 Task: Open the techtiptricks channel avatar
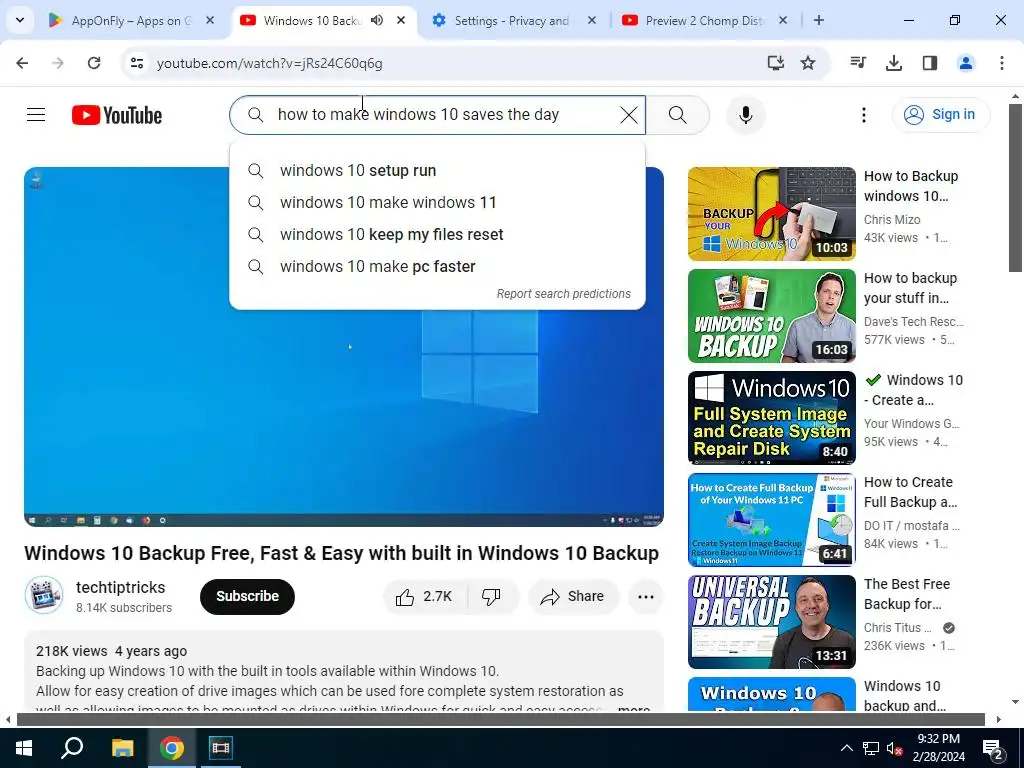[44, 596]
